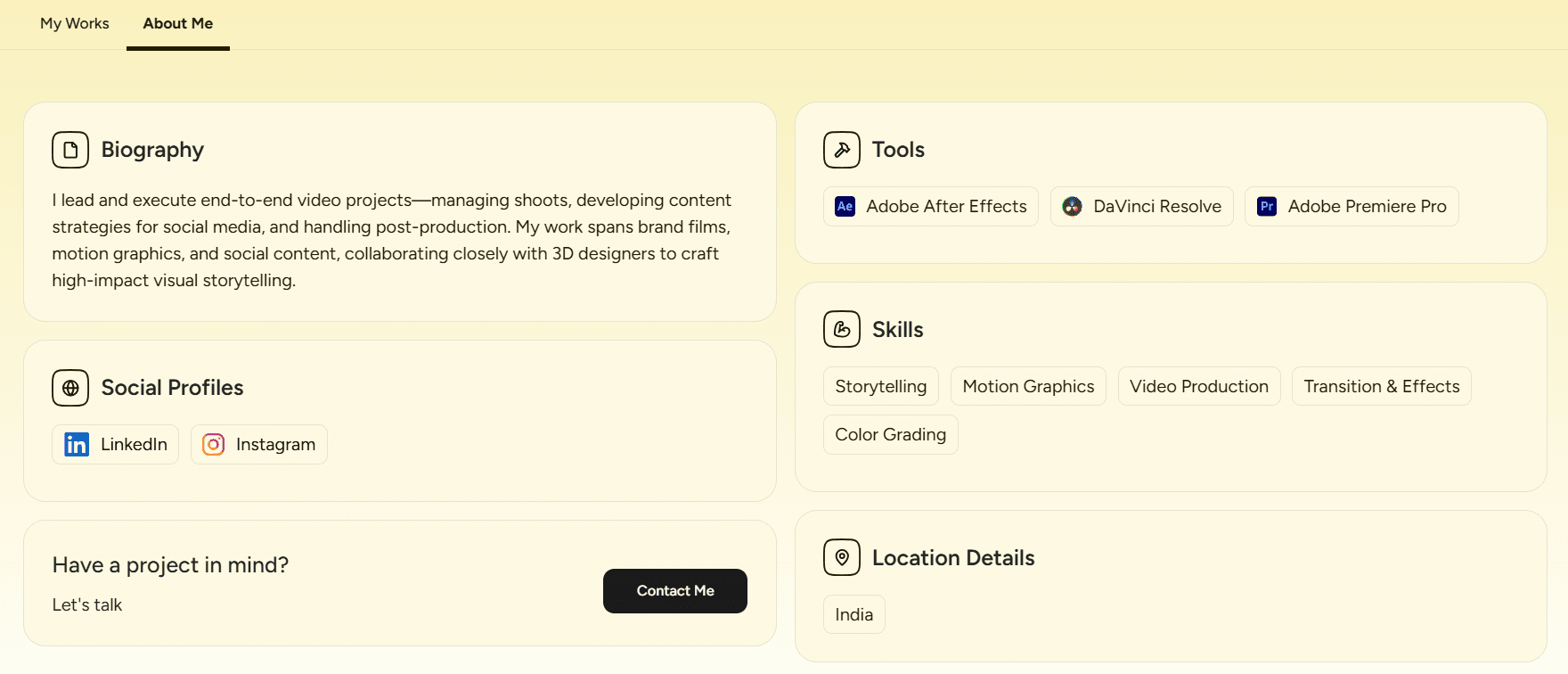1568x674 pixels.
Task: Click the Tools heading text
Action: click(x=898, y=150)
